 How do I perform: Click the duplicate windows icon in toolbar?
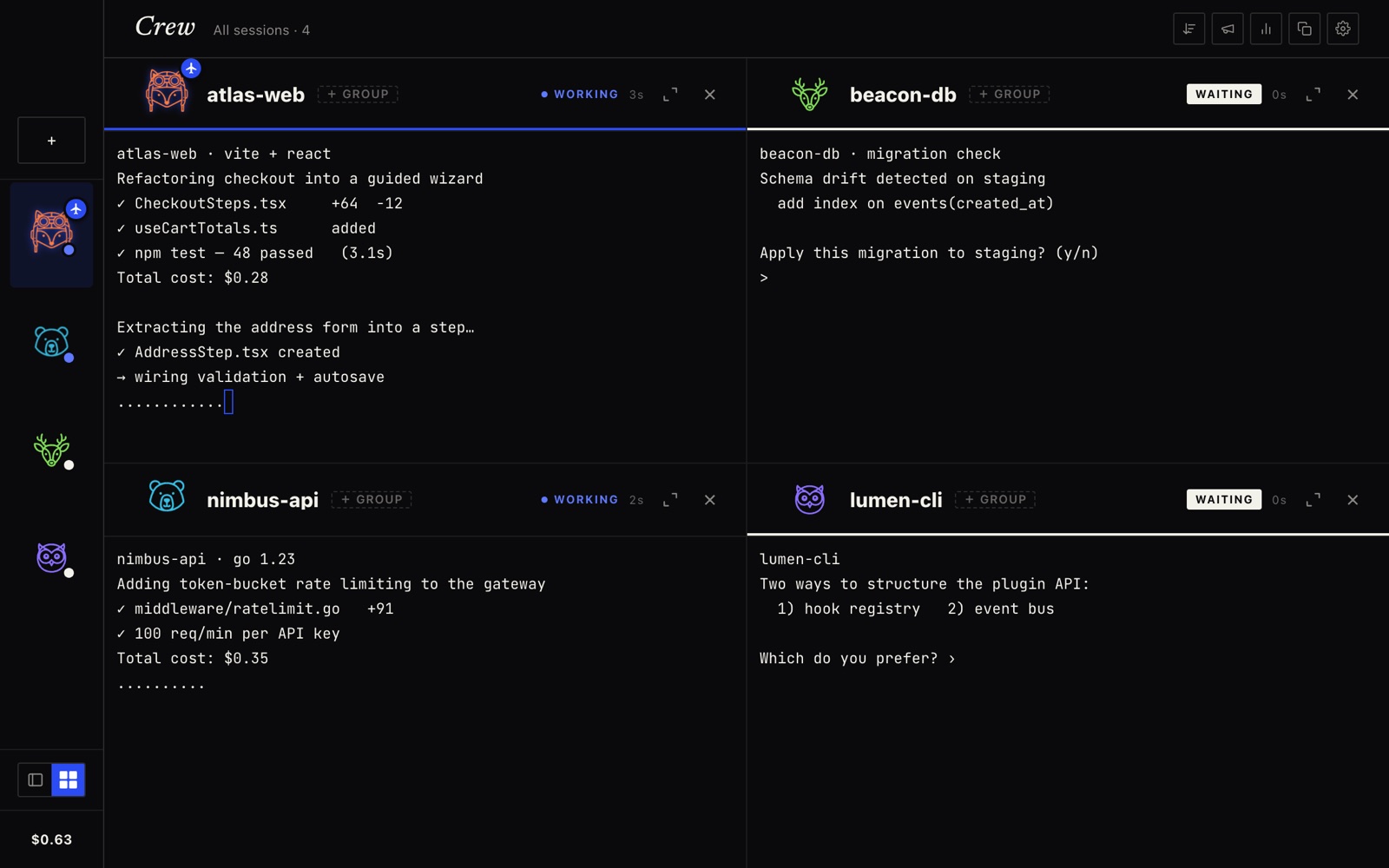click(x=1304, y=29)
